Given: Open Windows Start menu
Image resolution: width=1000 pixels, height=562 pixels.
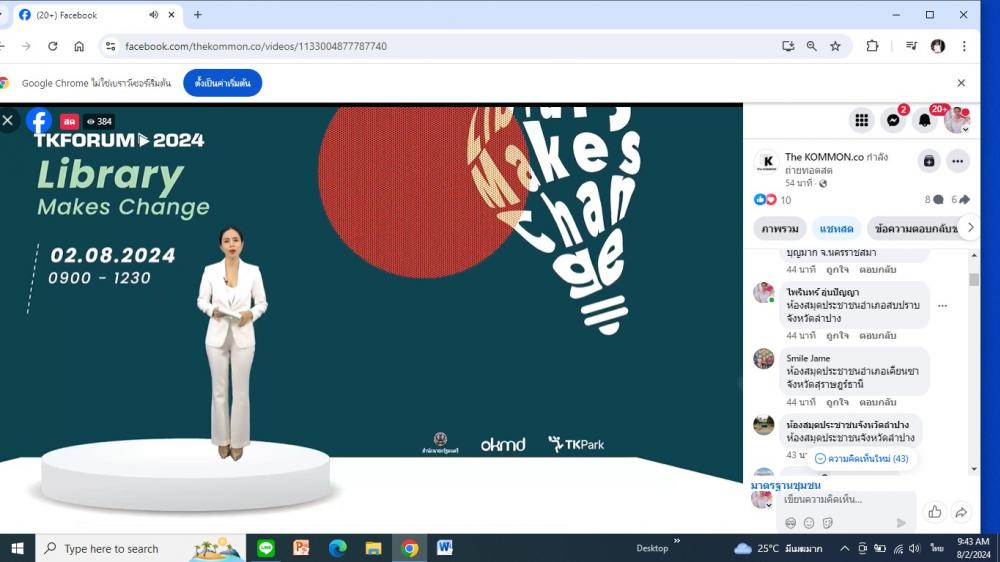Looking at the screenshot, I should point(17,549).
